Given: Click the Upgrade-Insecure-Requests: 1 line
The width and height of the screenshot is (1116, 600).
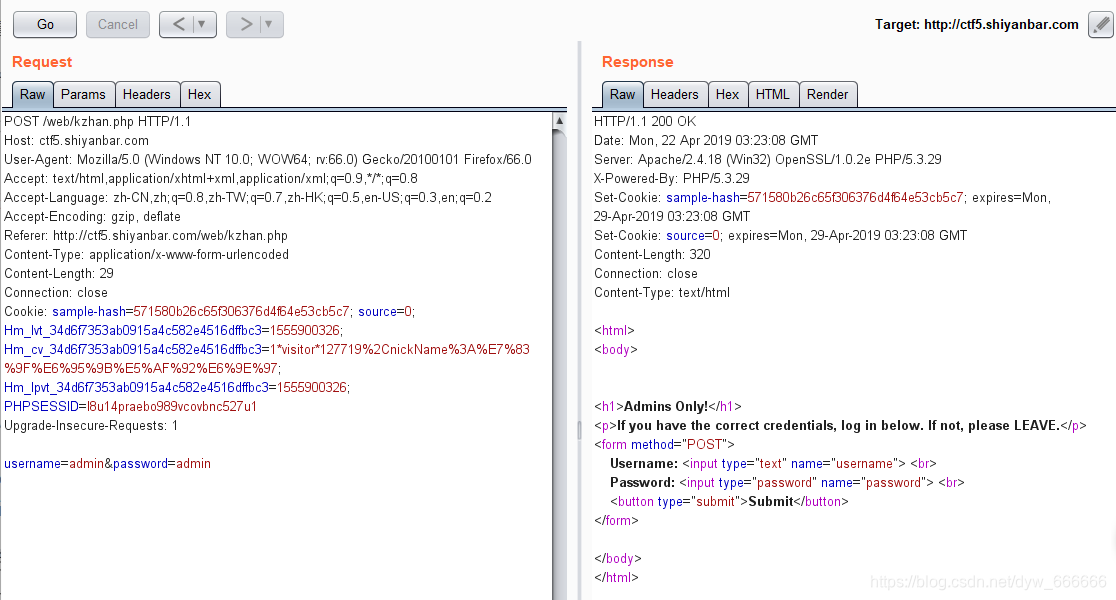Looking at the screenshot, I should (91, 426).
